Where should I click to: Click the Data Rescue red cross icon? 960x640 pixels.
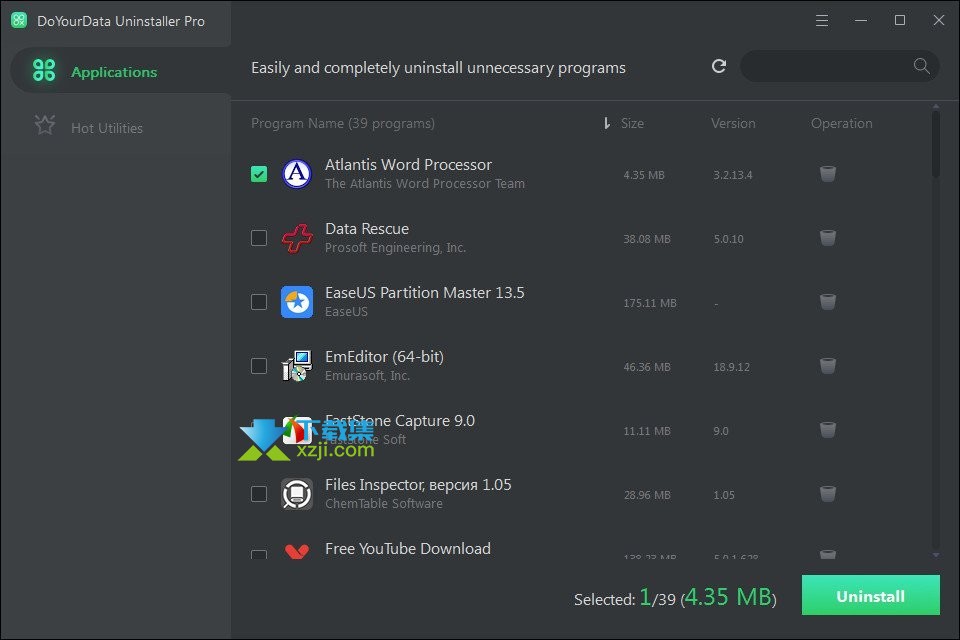pos(297,238)
